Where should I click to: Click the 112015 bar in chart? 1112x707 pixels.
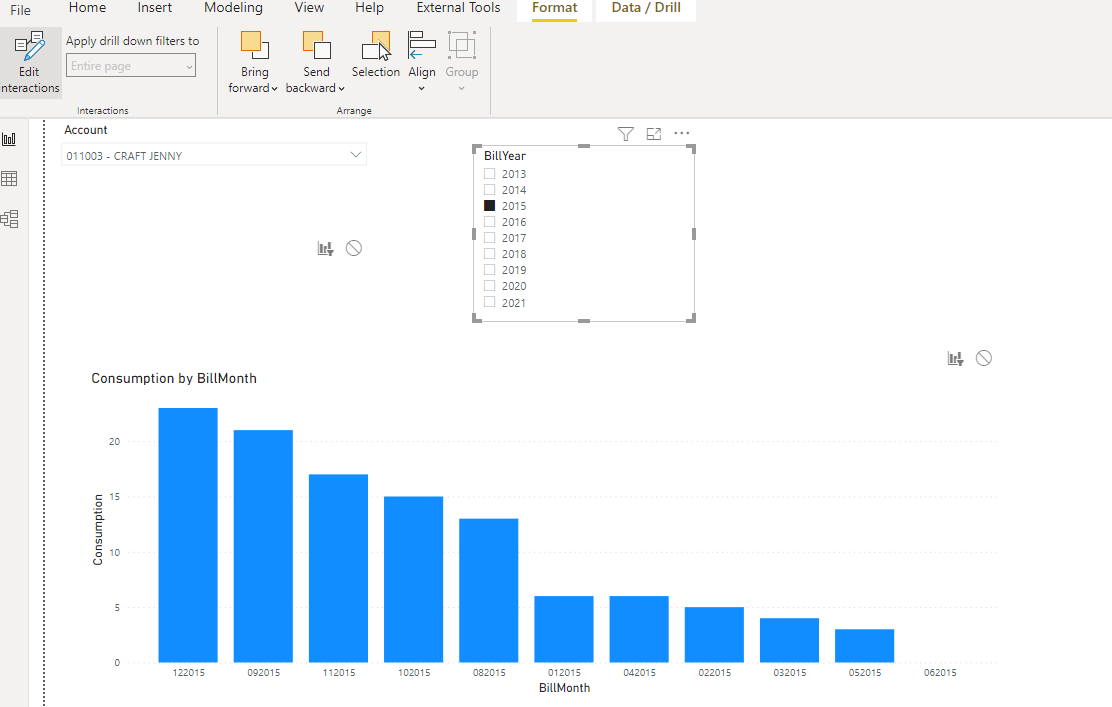(x=338, y=568)
